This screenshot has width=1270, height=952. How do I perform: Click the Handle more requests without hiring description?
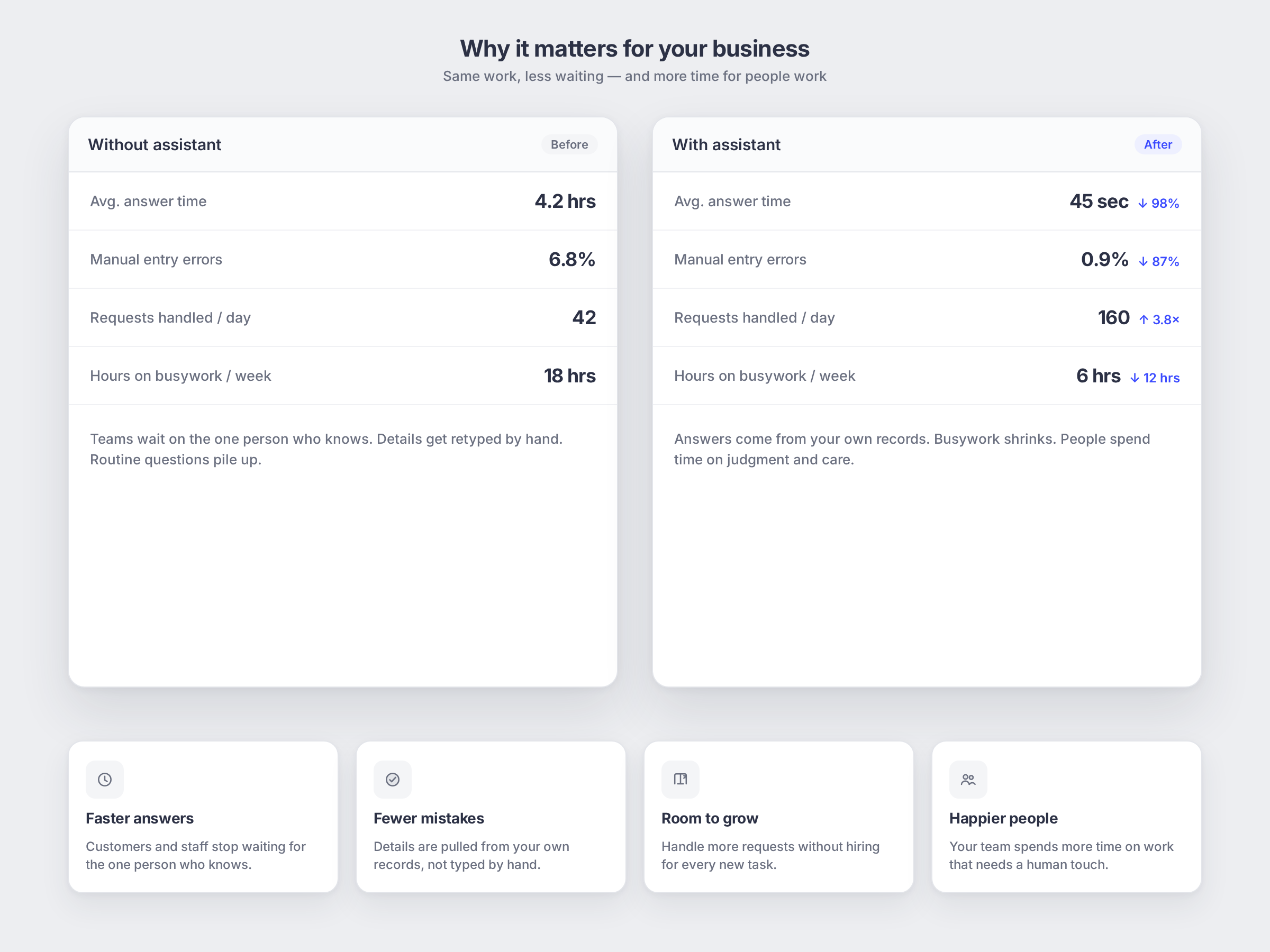[770, 856]
